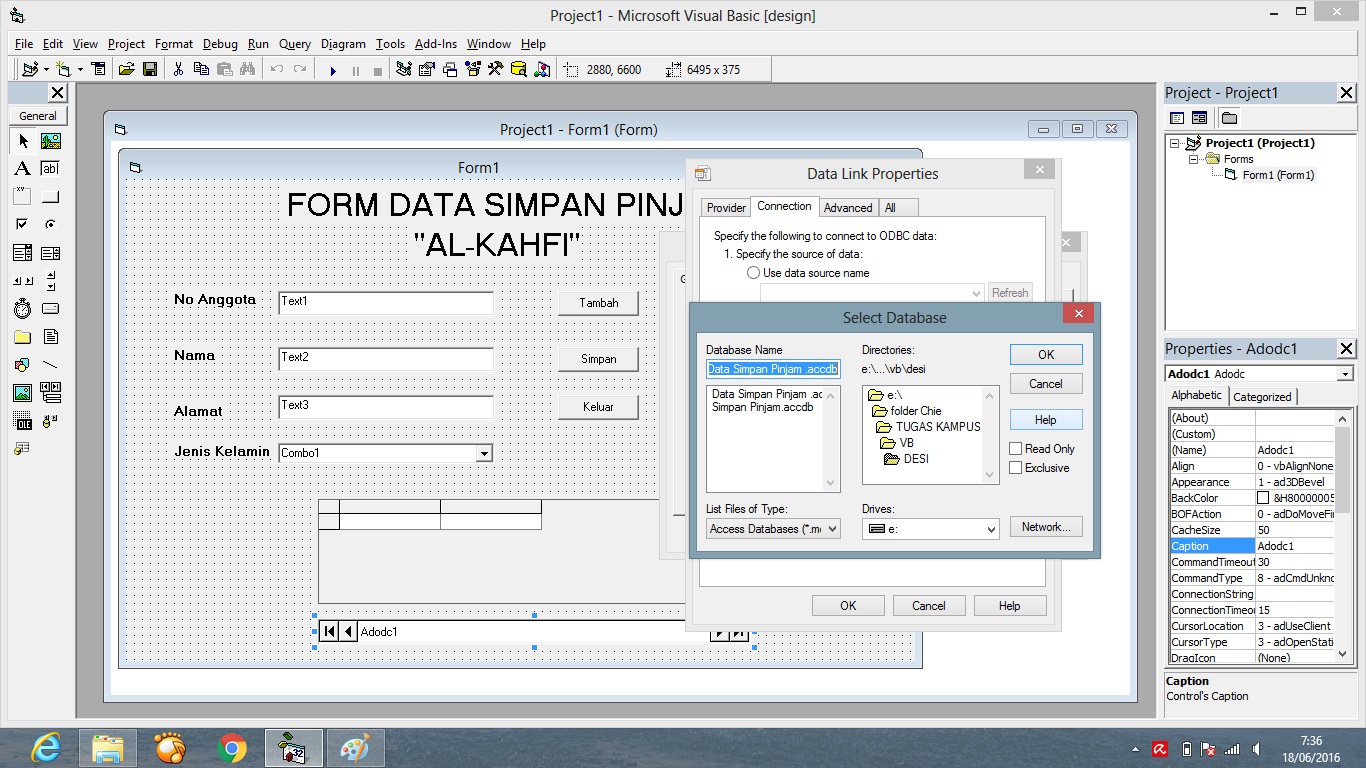Click the Toolbox hammer-and-wrench icon
1366x768 pixels.
click(496, 70)
